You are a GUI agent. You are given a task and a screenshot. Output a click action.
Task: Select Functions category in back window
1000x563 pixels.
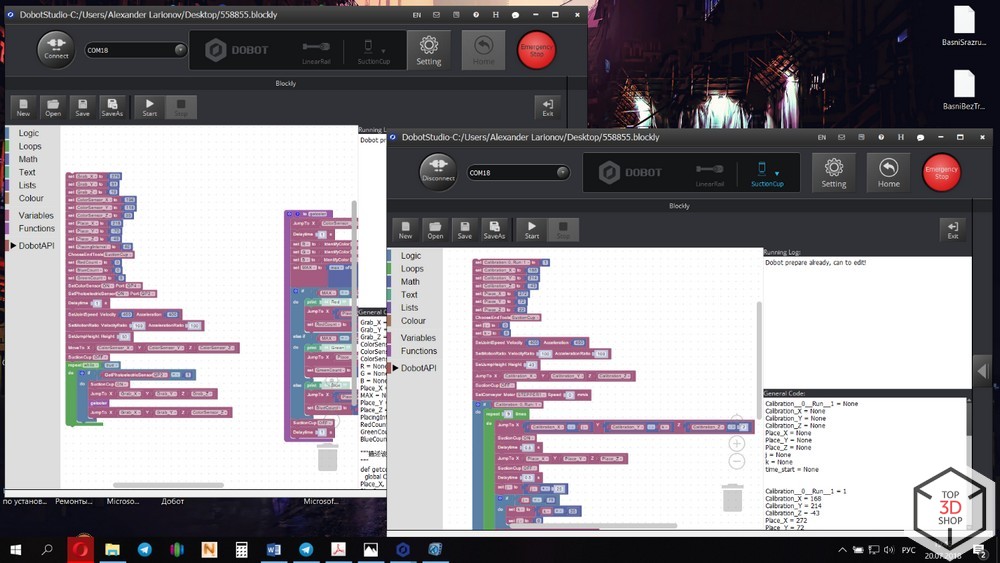[37, 228]
